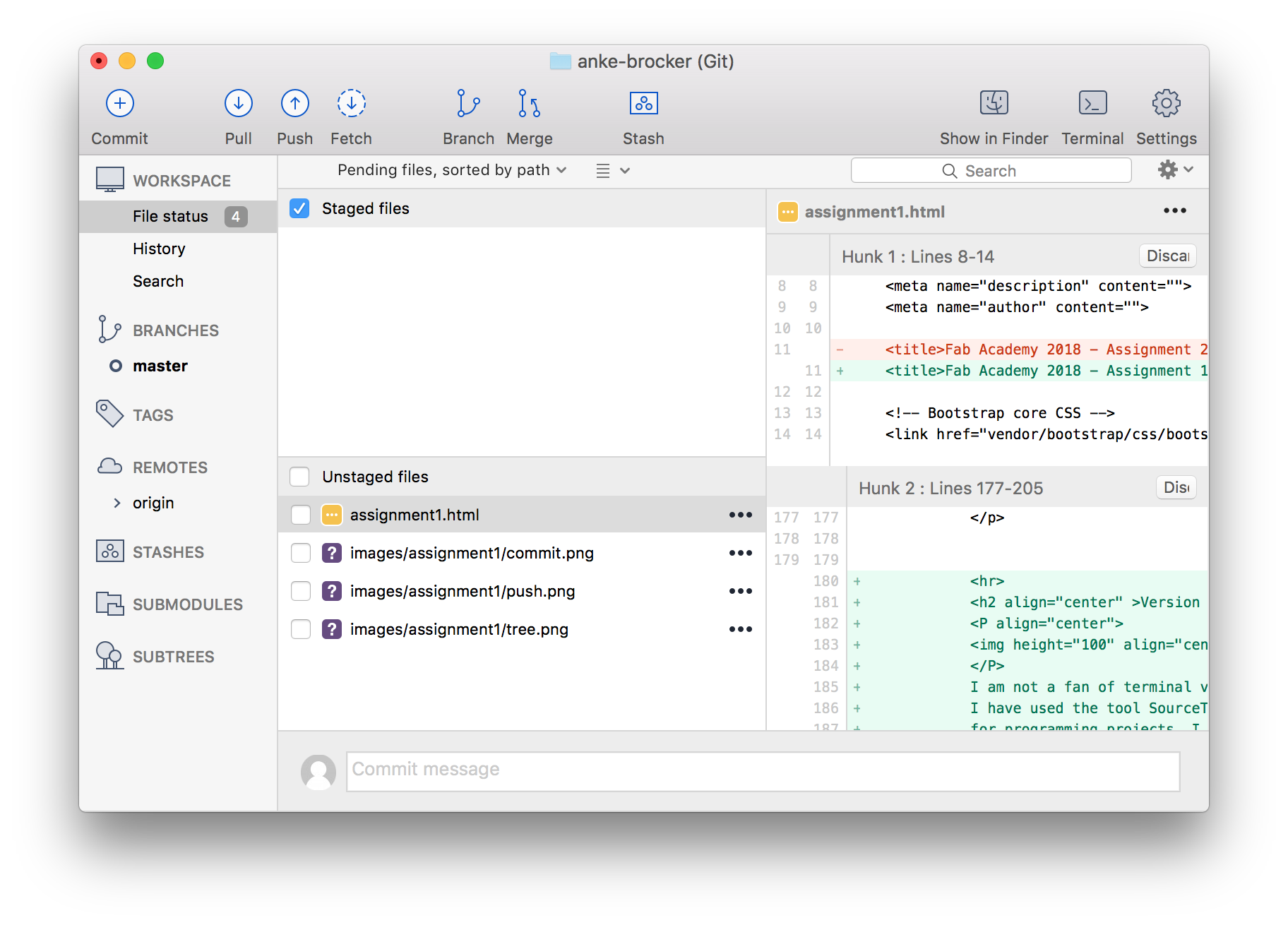Click the WORKSPACE section header

click(181, 181)
